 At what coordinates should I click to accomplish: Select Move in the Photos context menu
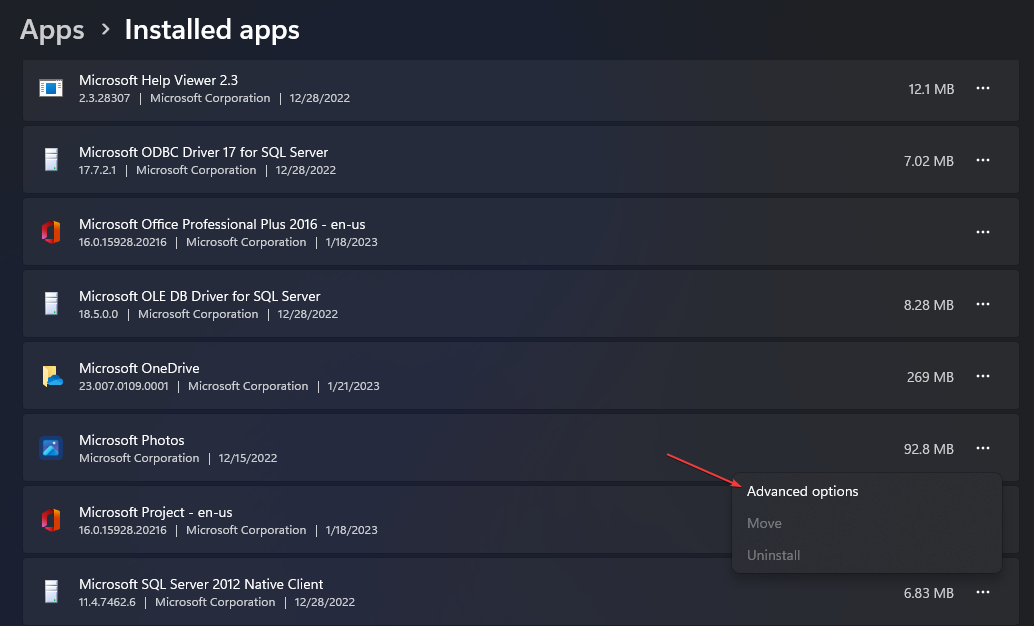(x=764, y=523)
